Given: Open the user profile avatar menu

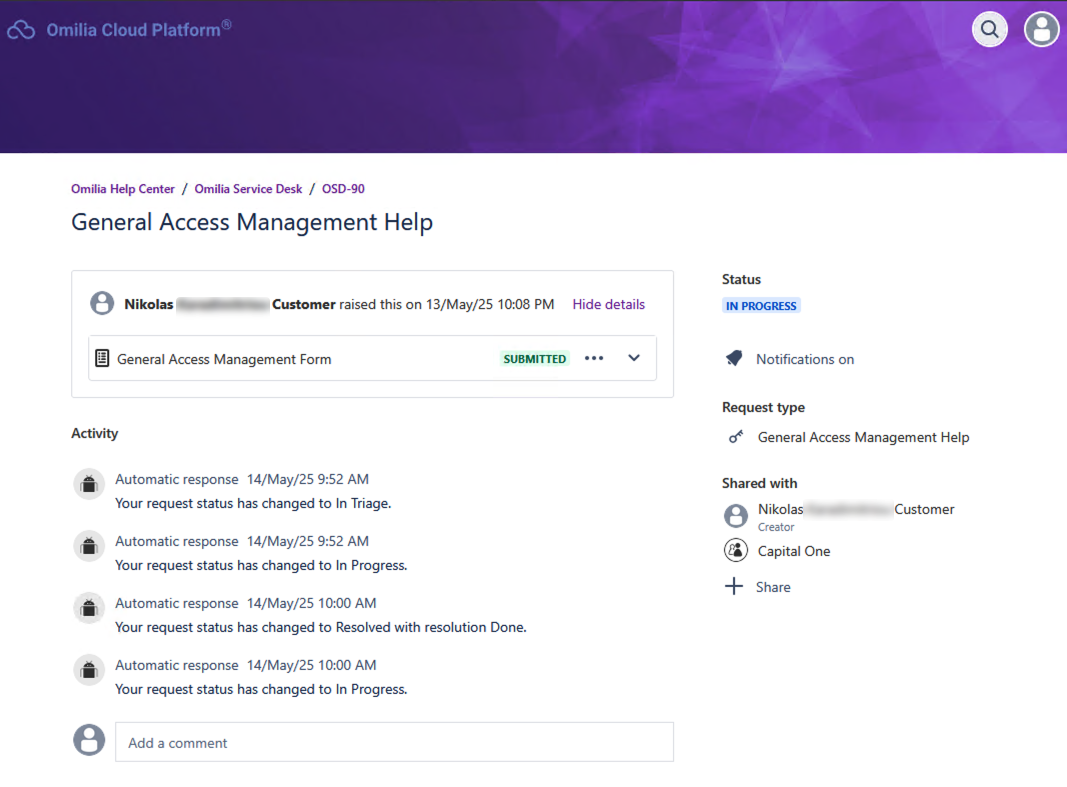Looking at the screenshot, I should click(1041, 29).
